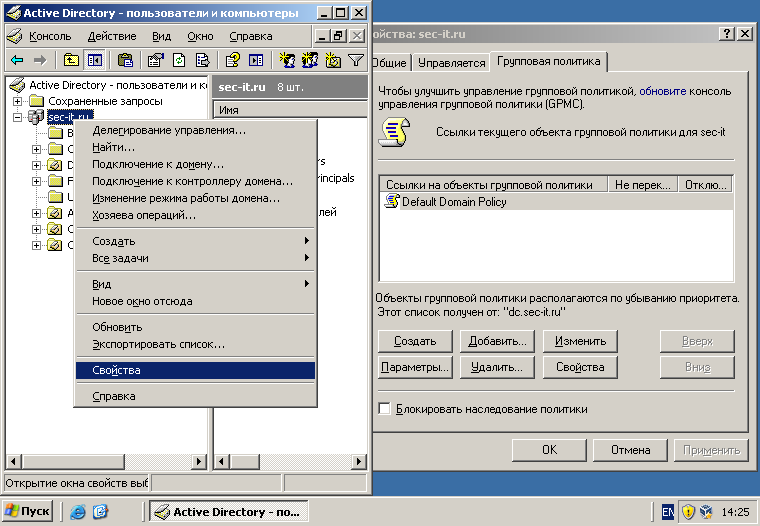Switch to the Управляется tab
The image size is (760, 526).
[x=451, y=63]
